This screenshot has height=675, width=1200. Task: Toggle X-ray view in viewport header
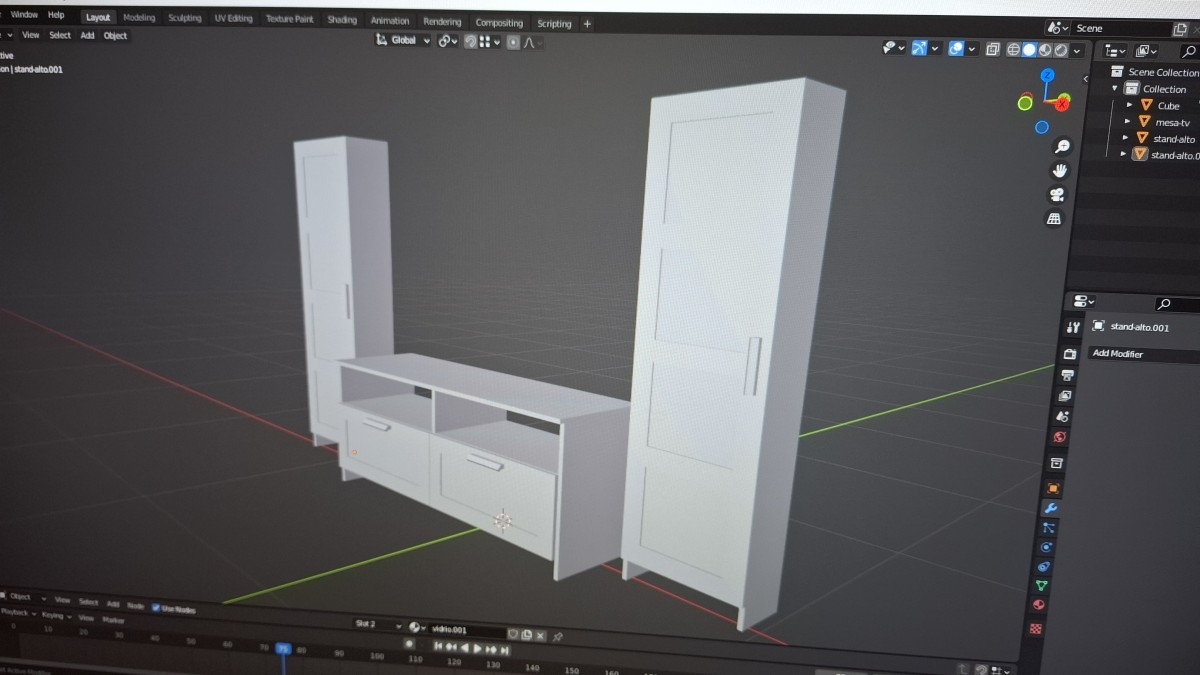992,49
